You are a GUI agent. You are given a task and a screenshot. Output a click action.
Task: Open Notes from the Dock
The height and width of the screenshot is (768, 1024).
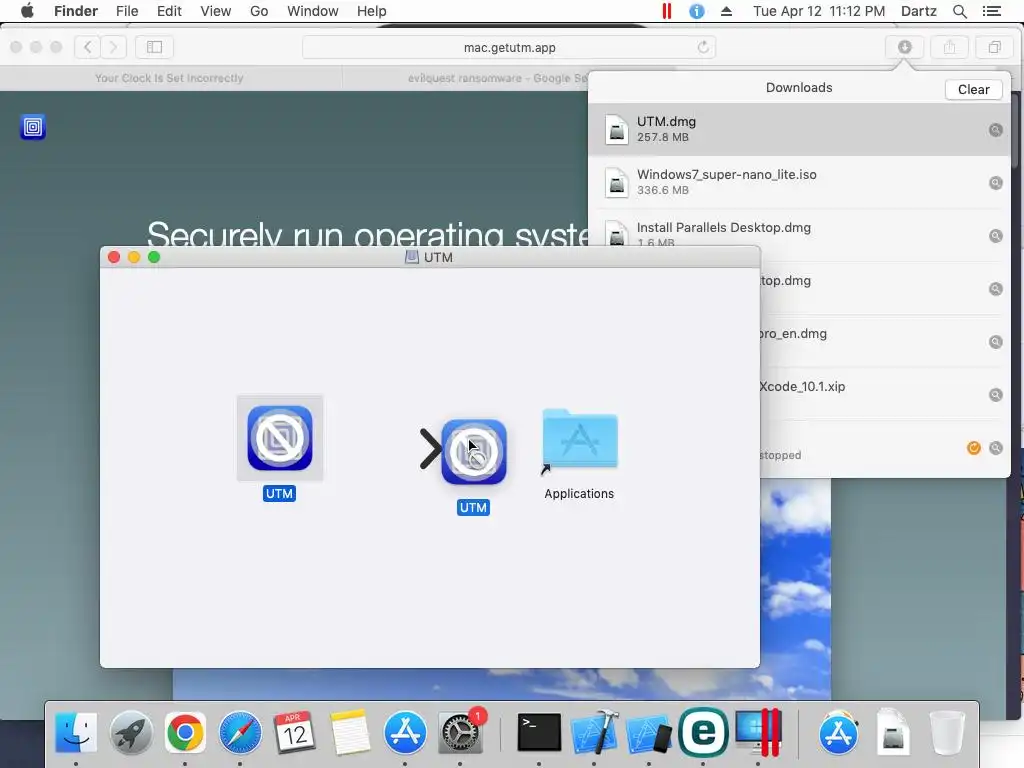[x=349, y=733]
